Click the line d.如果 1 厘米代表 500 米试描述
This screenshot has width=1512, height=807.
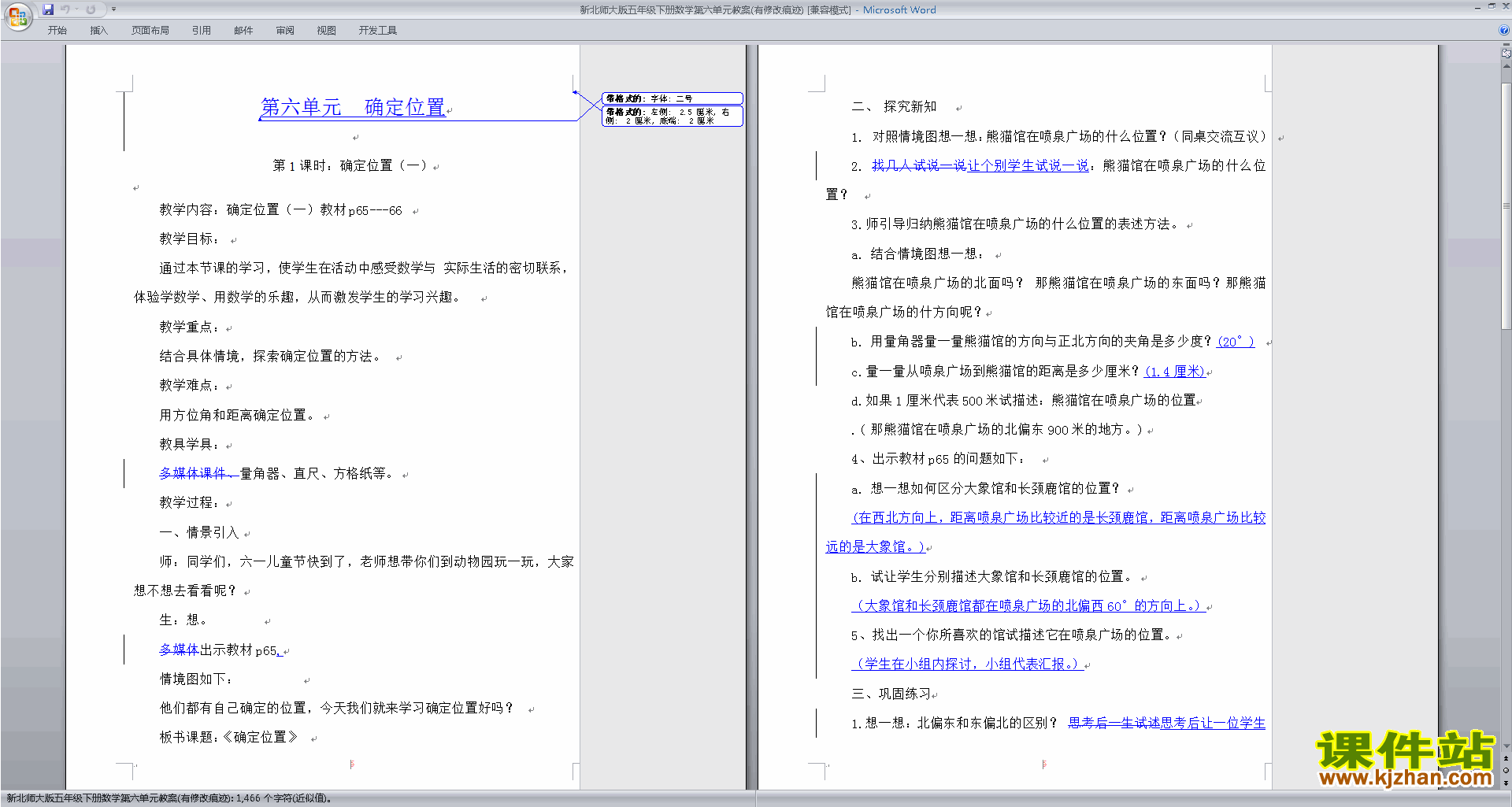[x=1024, y=401]
